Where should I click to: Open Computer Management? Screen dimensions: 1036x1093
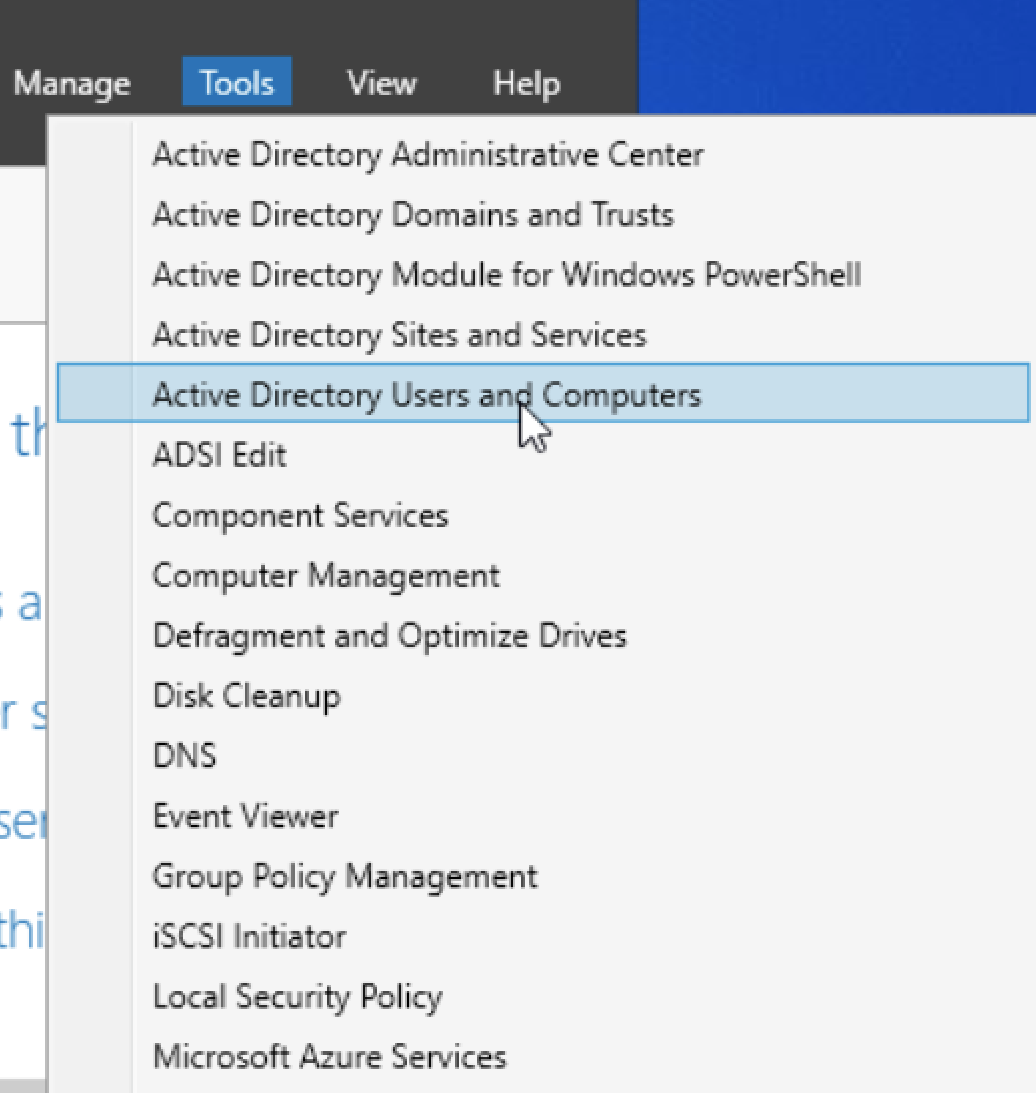click(x=542, y=576)
